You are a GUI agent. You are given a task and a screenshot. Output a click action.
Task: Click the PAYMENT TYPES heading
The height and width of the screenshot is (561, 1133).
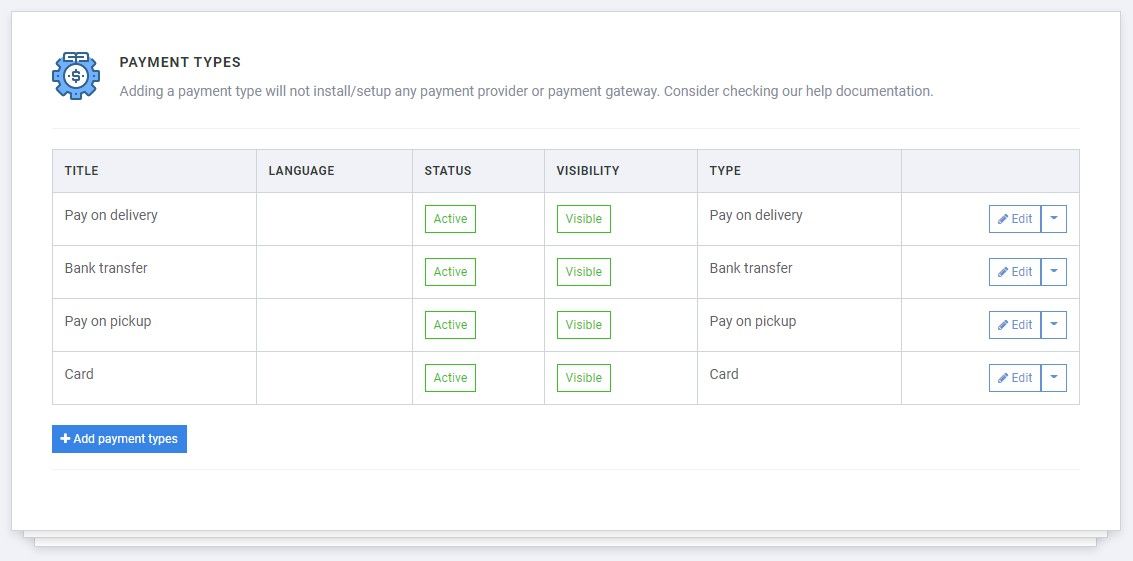coord(180,62)
